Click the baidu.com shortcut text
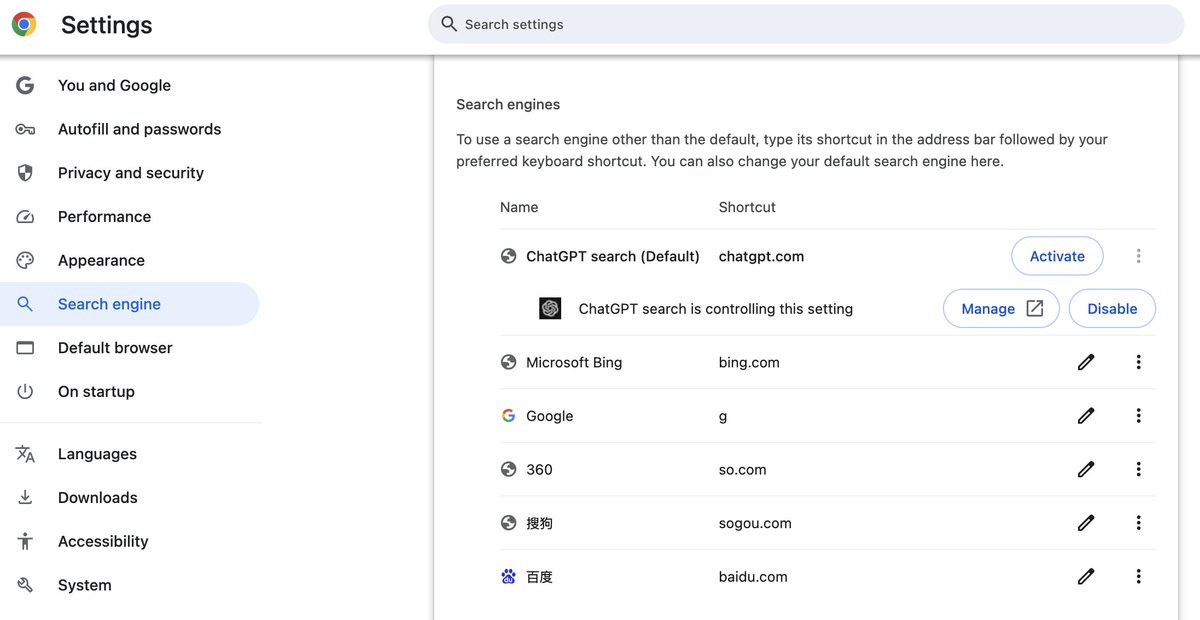Screen dimensions: 1200x620 (753, 576)
